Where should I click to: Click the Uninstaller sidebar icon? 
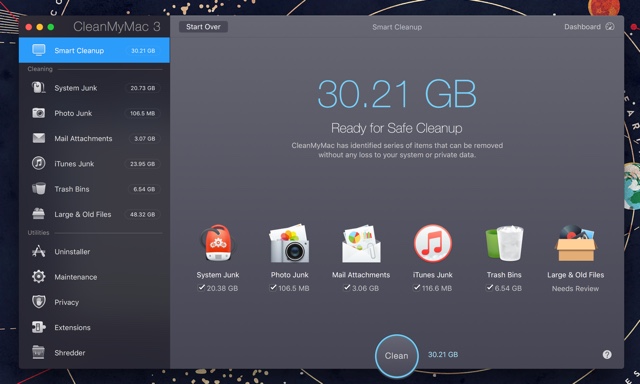39,251
